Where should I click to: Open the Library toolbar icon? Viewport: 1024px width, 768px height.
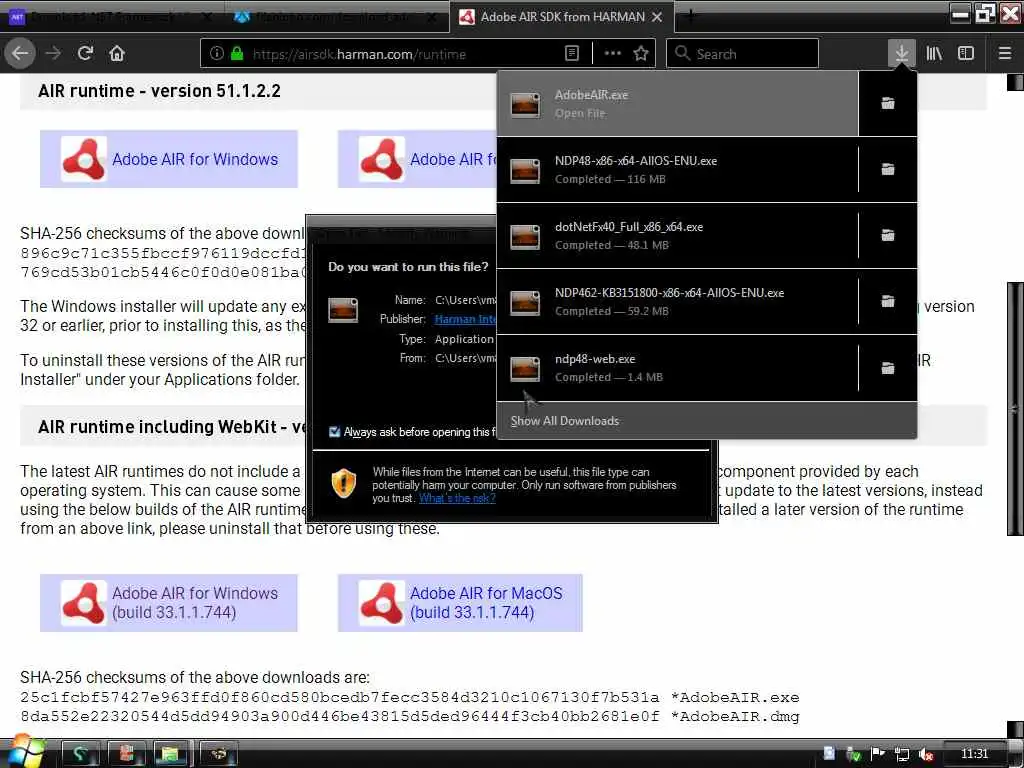[934, 53]
